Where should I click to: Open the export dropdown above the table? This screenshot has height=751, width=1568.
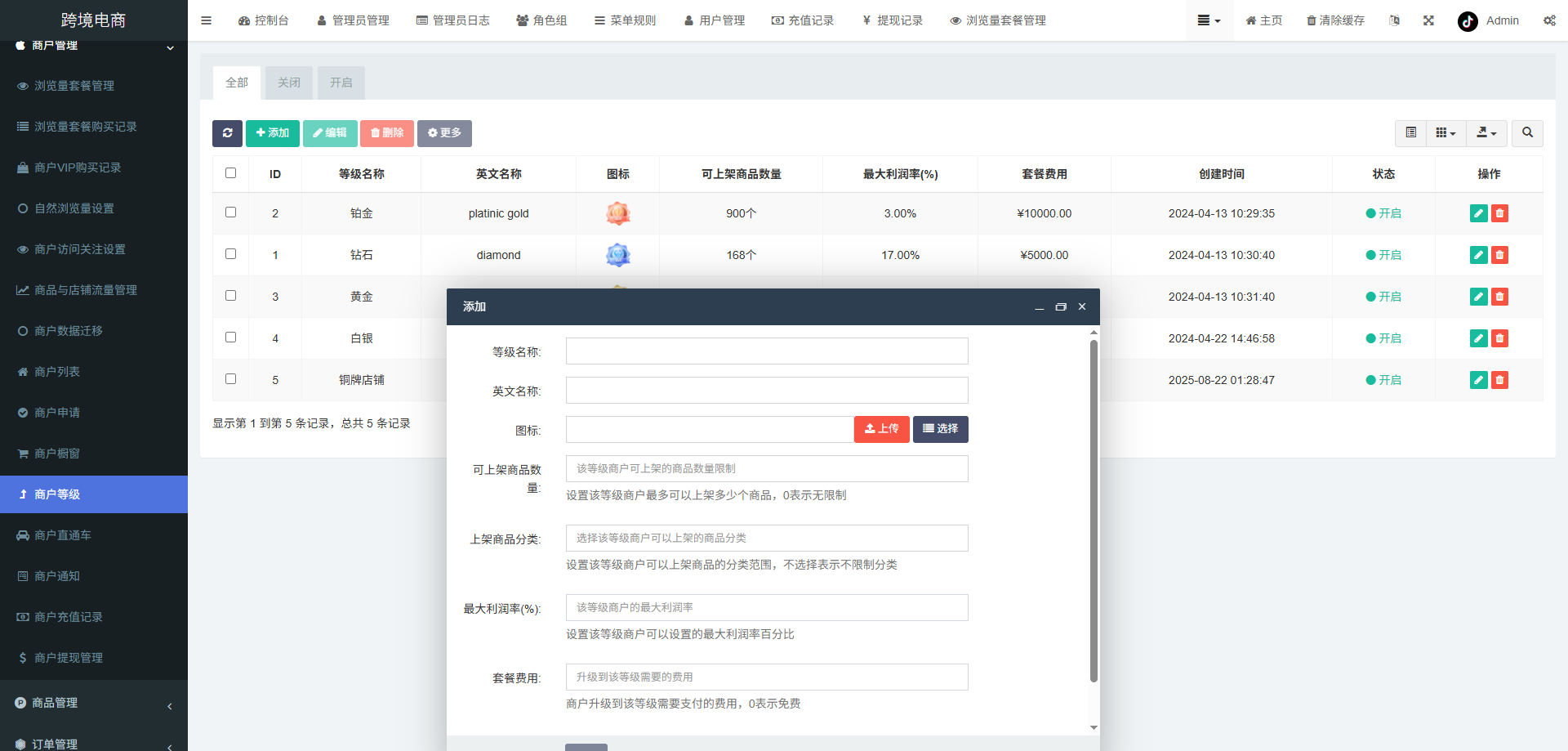(x=1486, y=132)
